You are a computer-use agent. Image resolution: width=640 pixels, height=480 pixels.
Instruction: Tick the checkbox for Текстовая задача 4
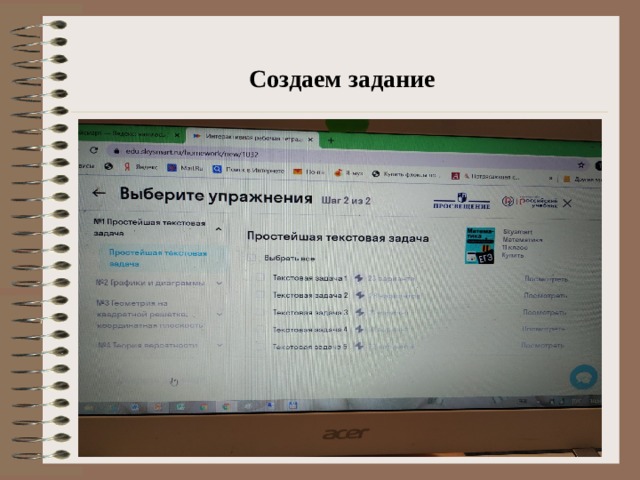pos(260,329)
